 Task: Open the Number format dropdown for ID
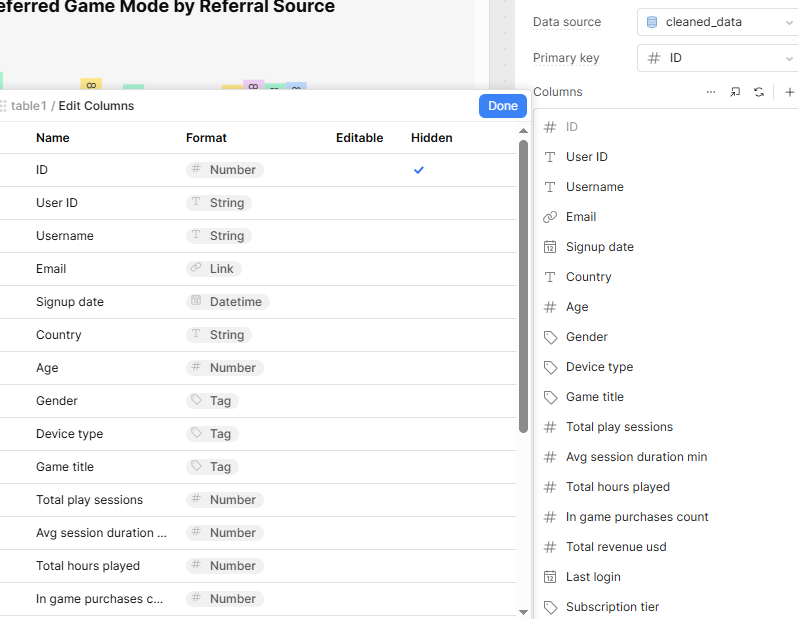[x=224, y=170]
